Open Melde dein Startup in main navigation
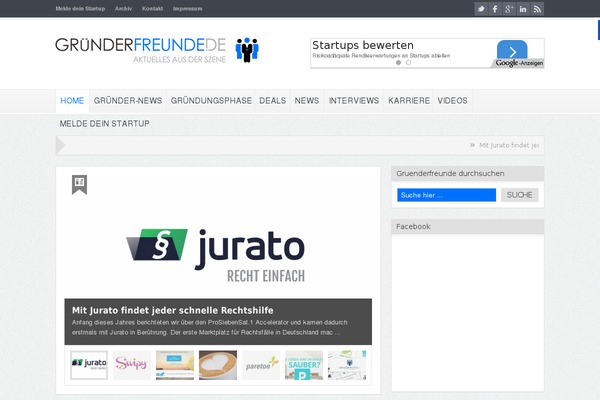The image size is (600, 400). click(104, 124)
